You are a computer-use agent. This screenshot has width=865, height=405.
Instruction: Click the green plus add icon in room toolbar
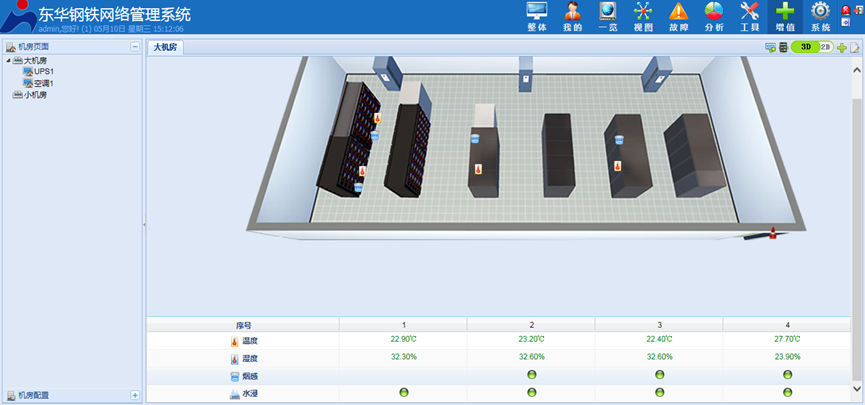[x=842, y=48]
